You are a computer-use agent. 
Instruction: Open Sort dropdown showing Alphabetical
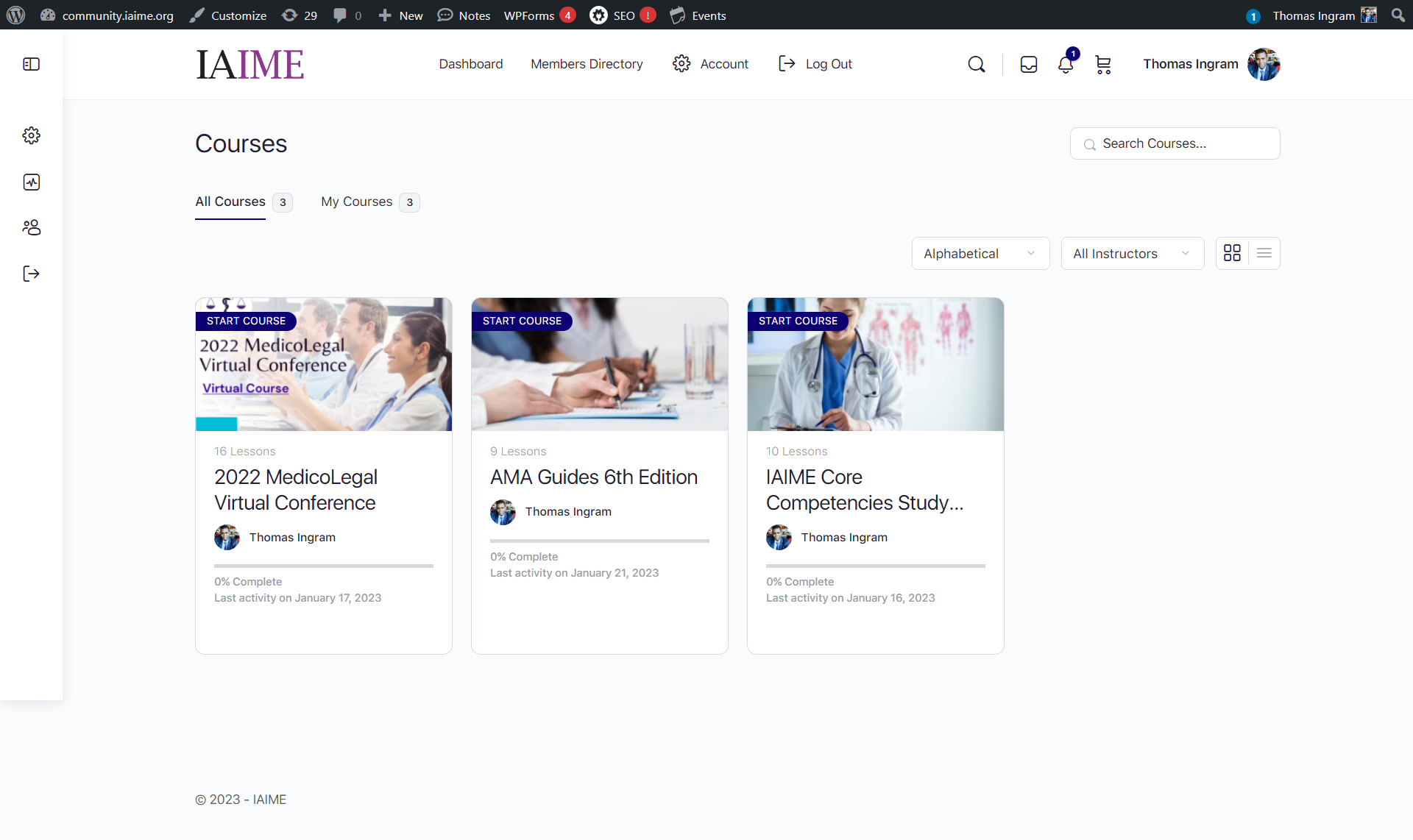pyautogui.click(x=980, y=254)
